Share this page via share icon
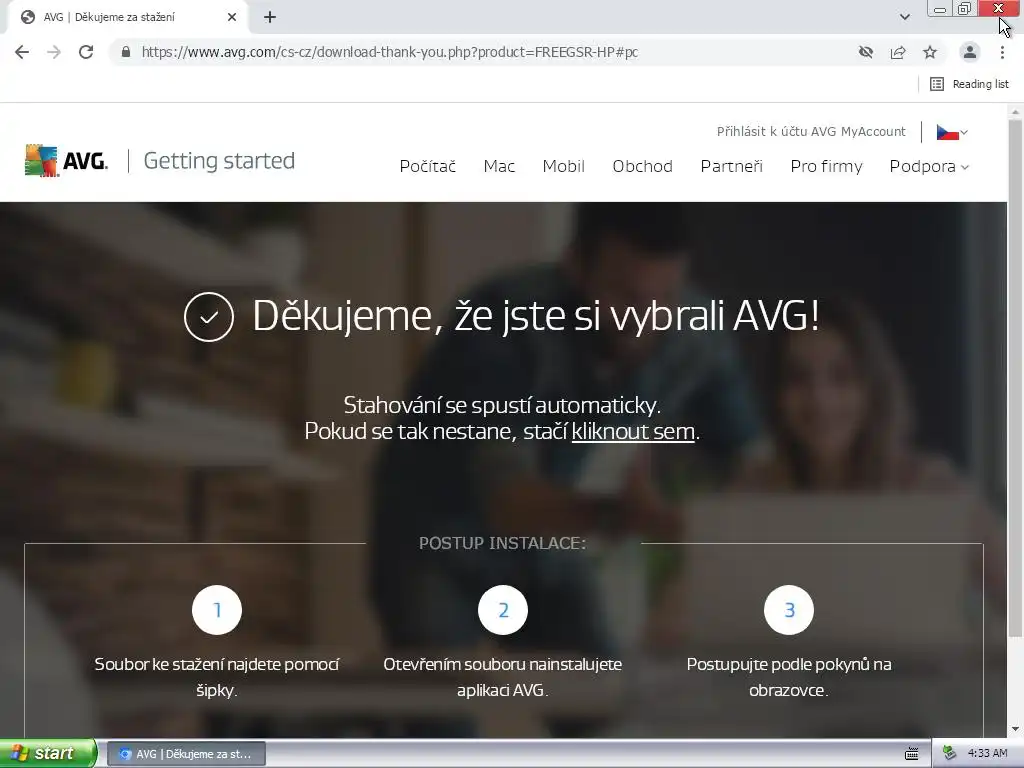 pyautogui.click(x=898, y=52)
